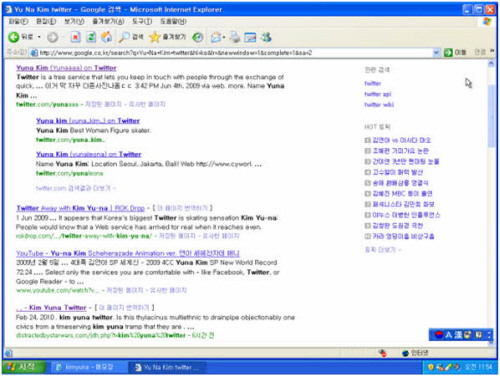Open the Back button history dropdown arrow
Viewport: 500px width, 376px height.
(x=39, y=37)
